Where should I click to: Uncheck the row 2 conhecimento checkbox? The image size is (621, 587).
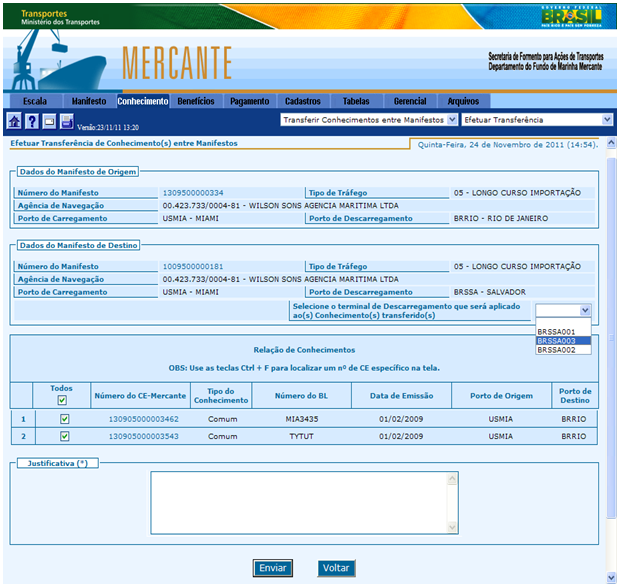coord(64,436)
